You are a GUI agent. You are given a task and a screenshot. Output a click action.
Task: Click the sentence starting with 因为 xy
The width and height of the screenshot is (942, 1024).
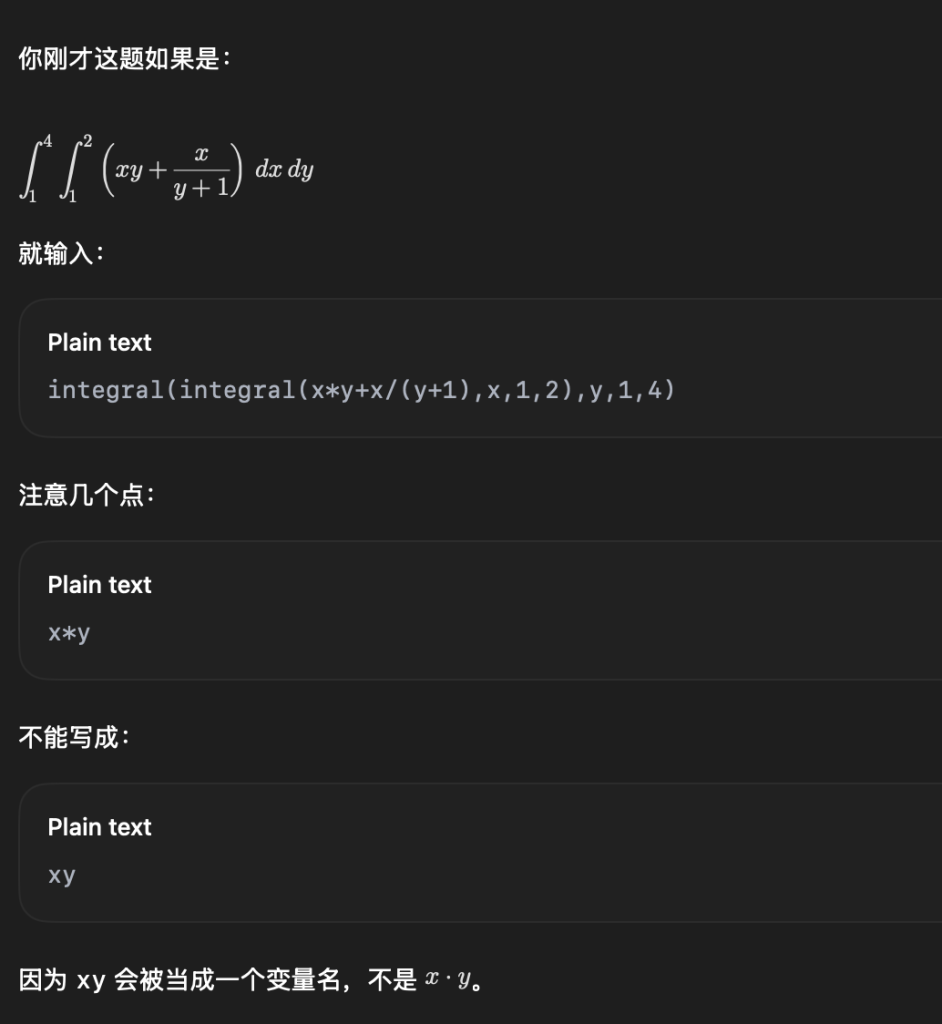point(251,980)
